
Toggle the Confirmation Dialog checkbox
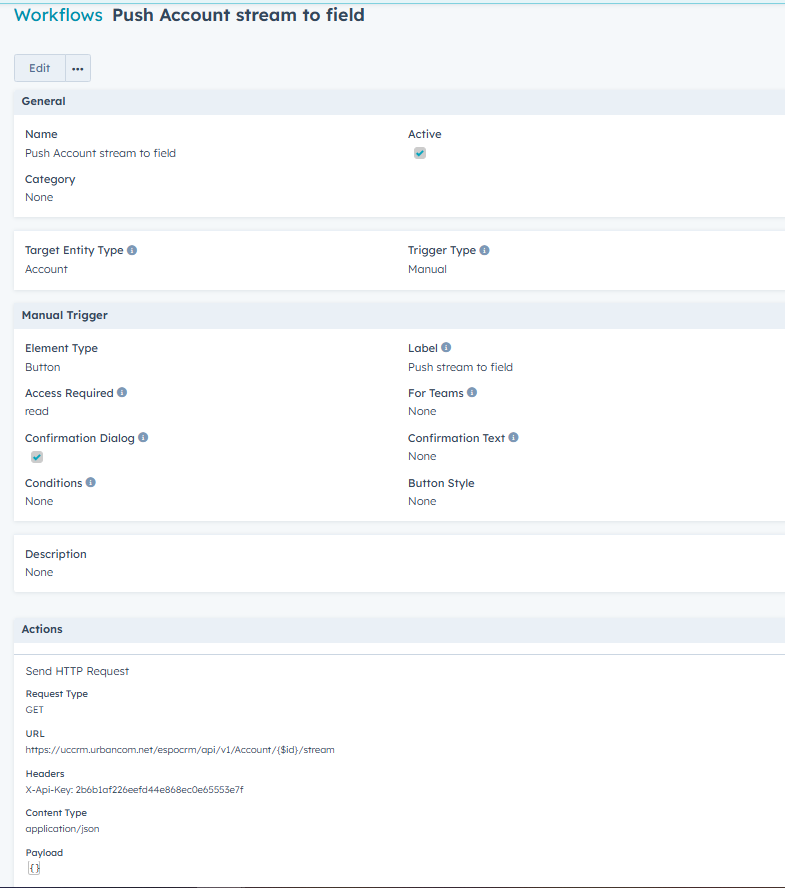tap(37, 457)
